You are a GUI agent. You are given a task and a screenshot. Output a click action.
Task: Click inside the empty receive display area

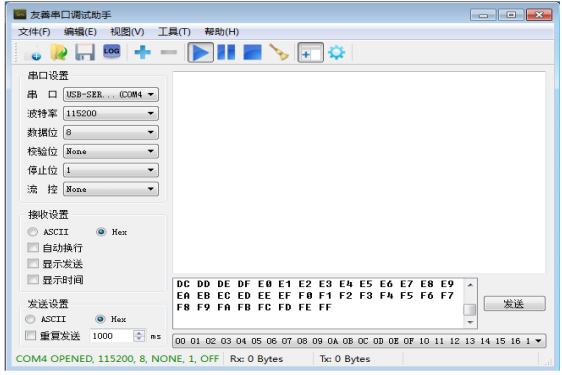point(359,172)
